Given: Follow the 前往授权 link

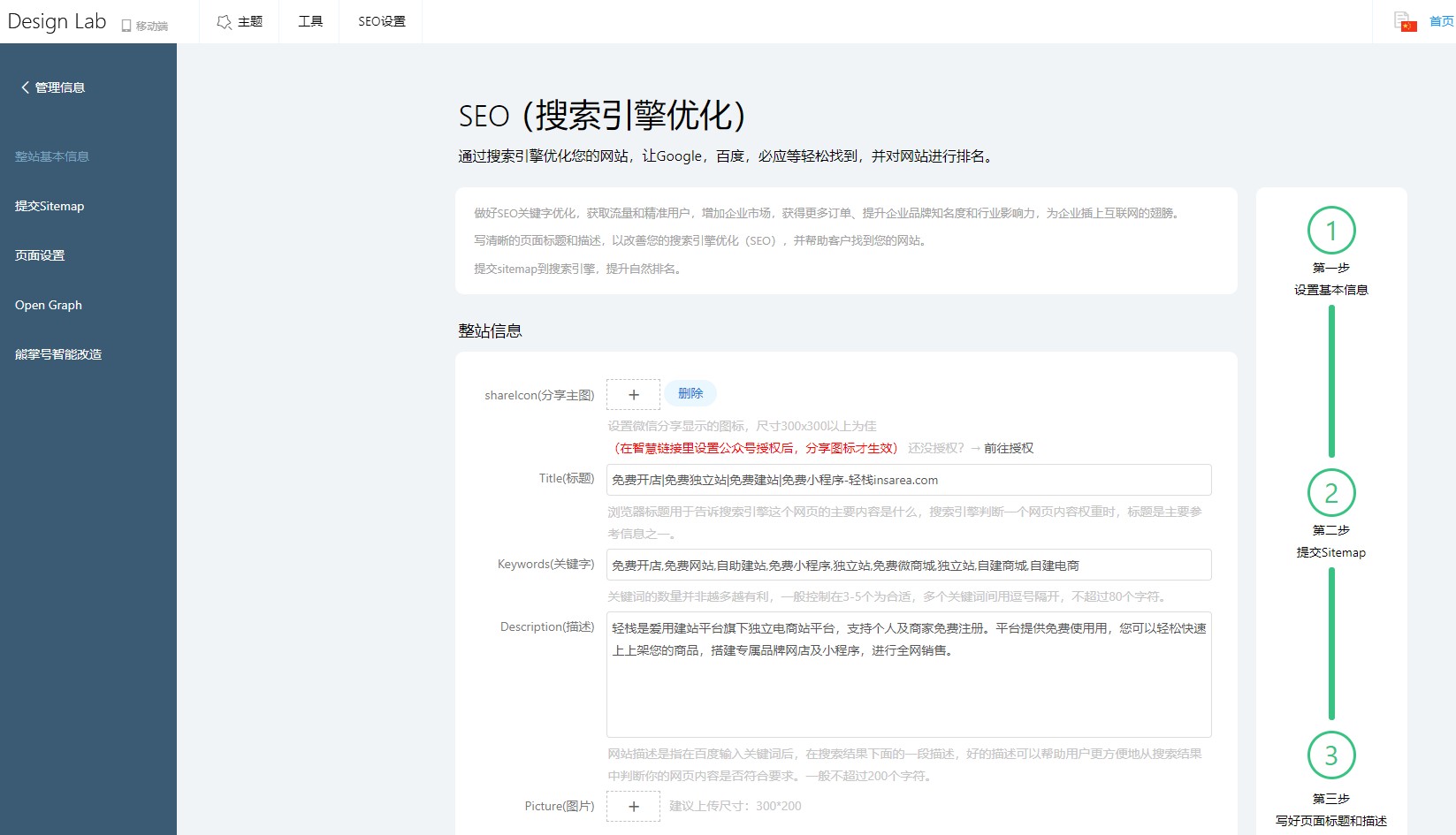Looking at the screenshot, I should 1009,448.
